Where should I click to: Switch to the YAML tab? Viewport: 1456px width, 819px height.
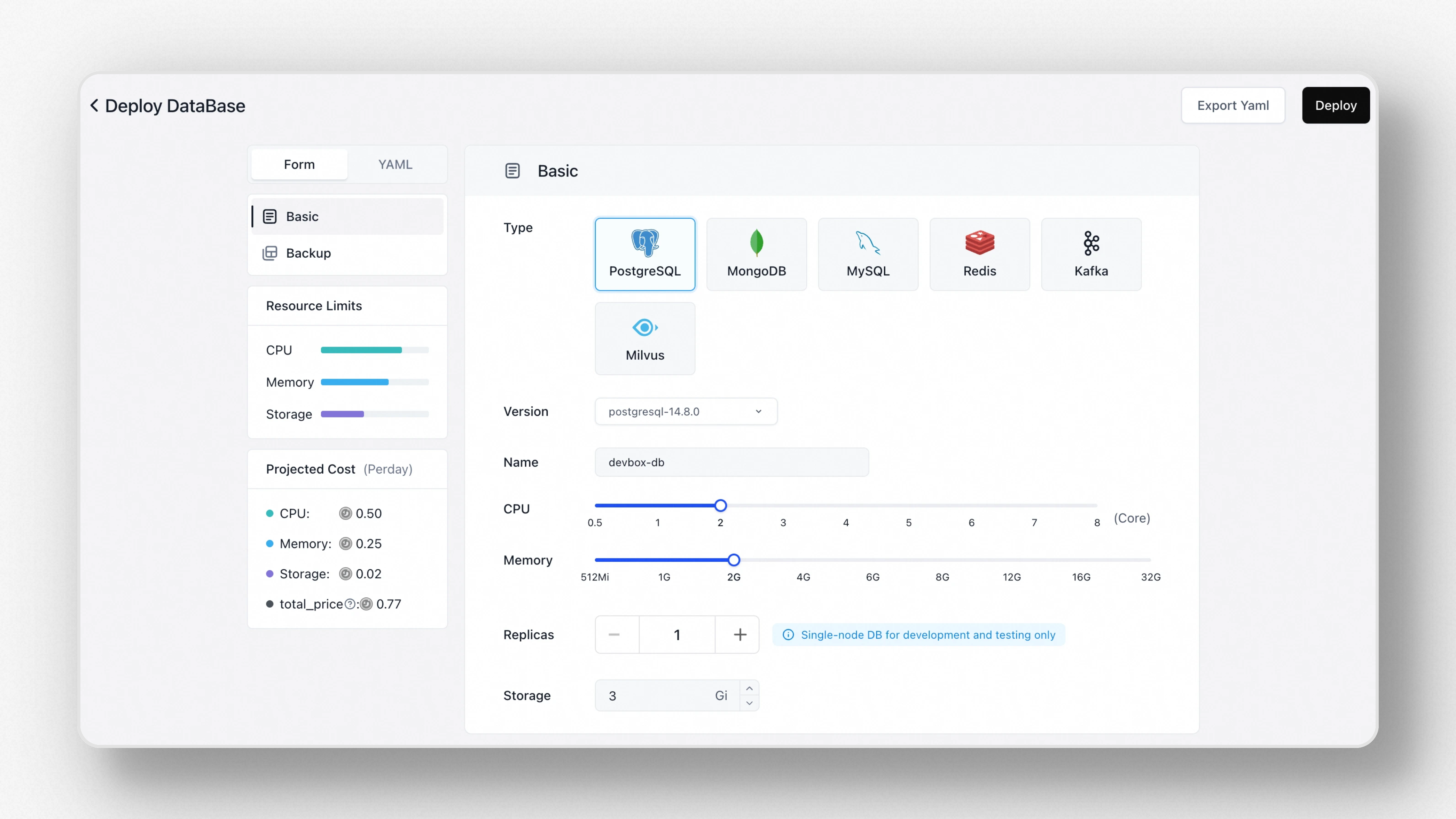tap(395, 164)
